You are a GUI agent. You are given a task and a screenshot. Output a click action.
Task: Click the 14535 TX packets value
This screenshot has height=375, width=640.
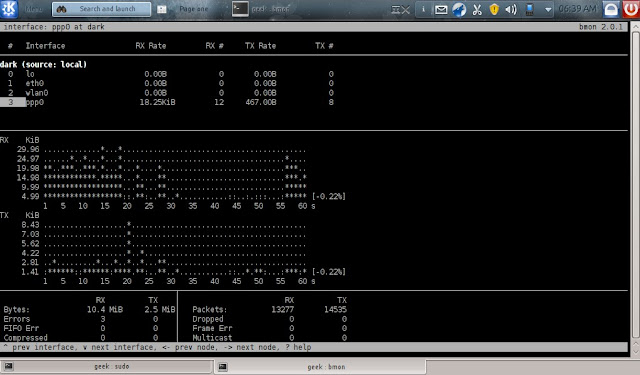point(336,310)
